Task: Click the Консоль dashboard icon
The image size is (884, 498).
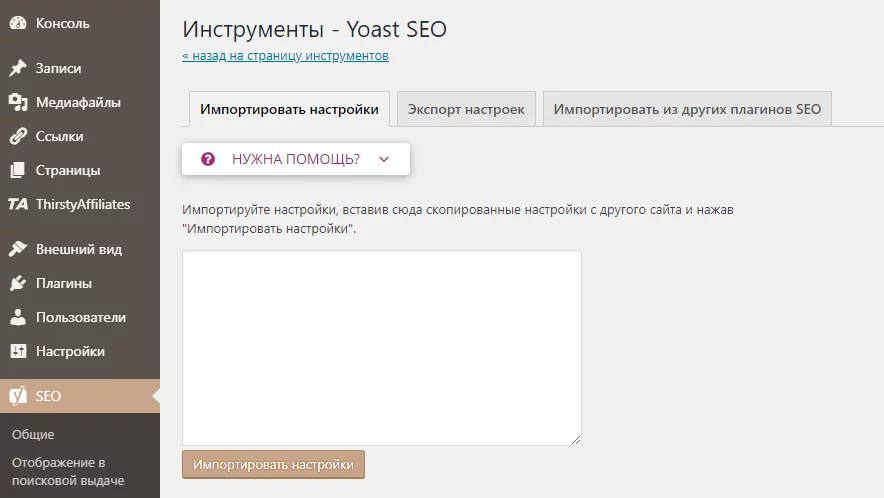Action: point(18,23)
